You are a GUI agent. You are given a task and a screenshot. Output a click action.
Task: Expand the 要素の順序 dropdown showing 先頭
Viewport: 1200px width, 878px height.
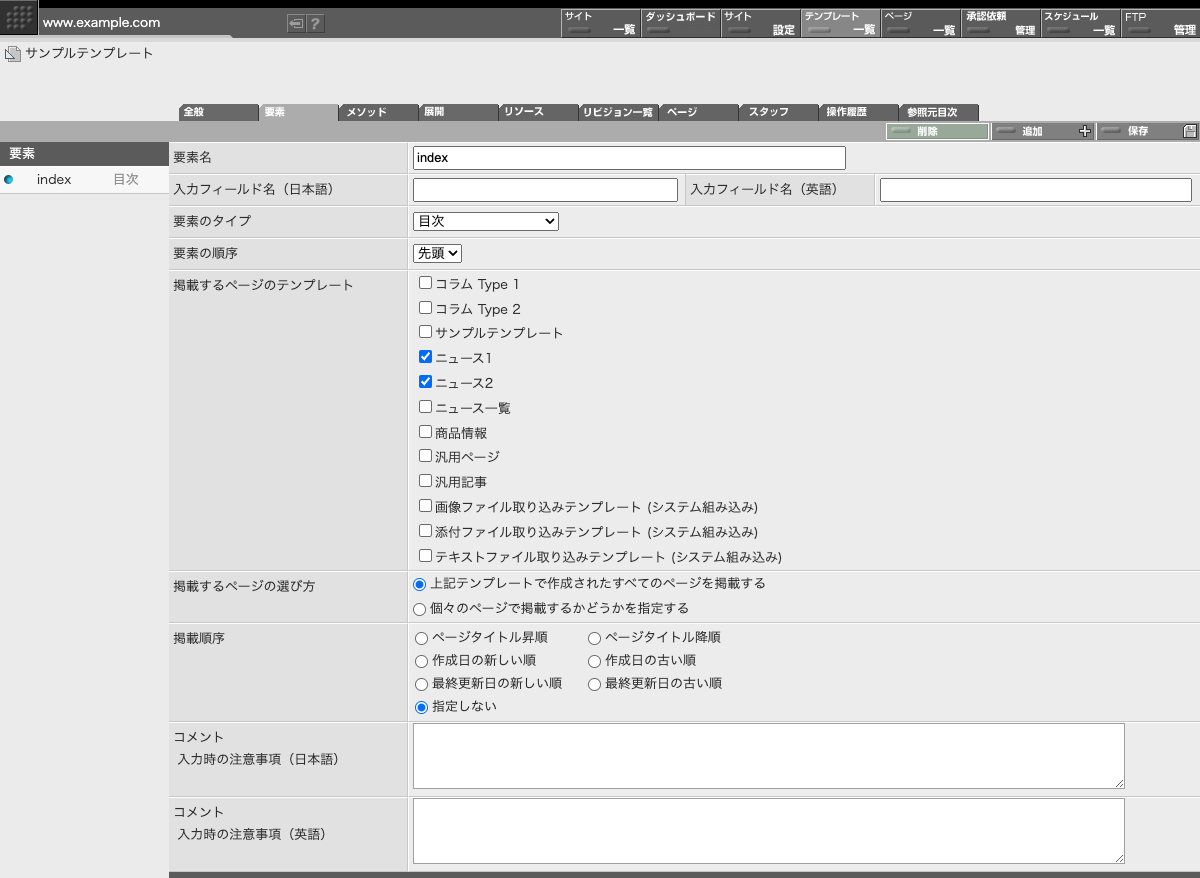click(x=437, y=254)
